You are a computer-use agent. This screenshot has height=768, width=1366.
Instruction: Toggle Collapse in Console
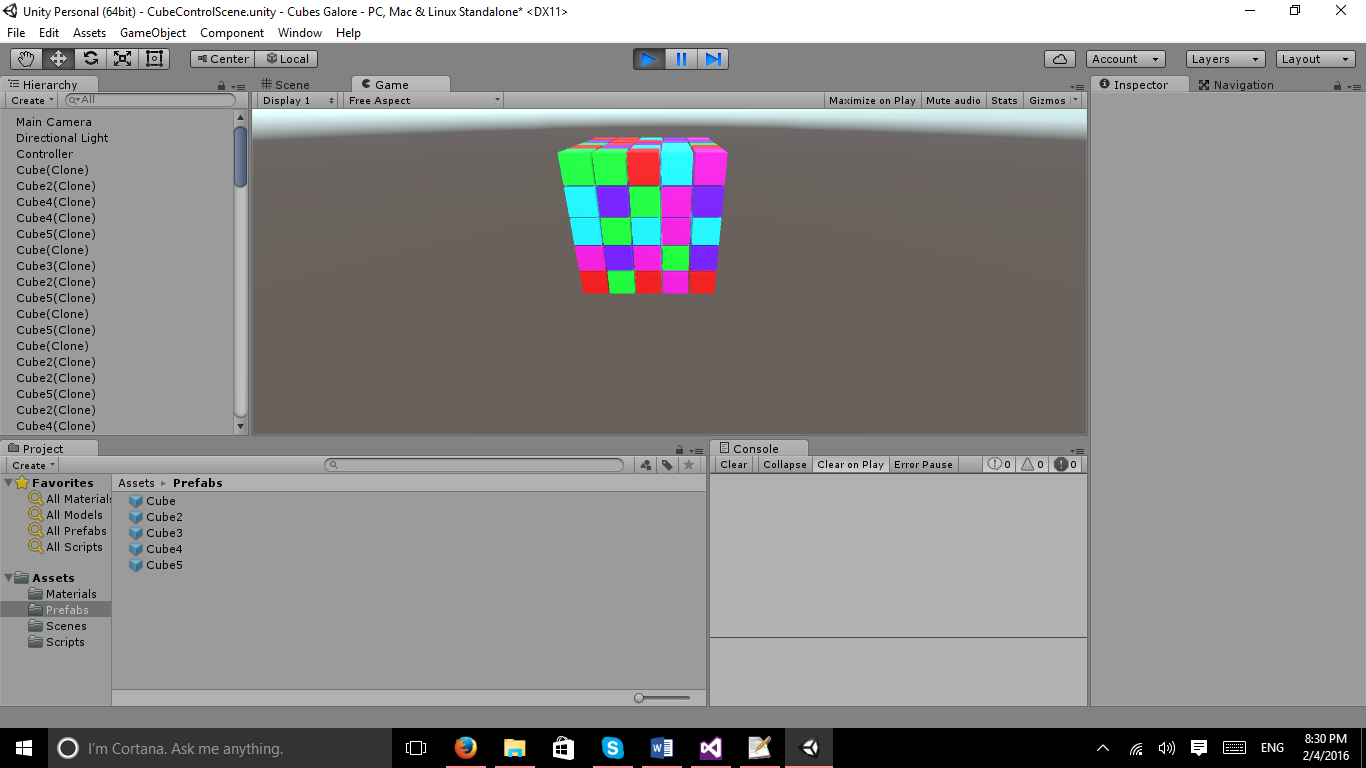(x=785, y=465)
